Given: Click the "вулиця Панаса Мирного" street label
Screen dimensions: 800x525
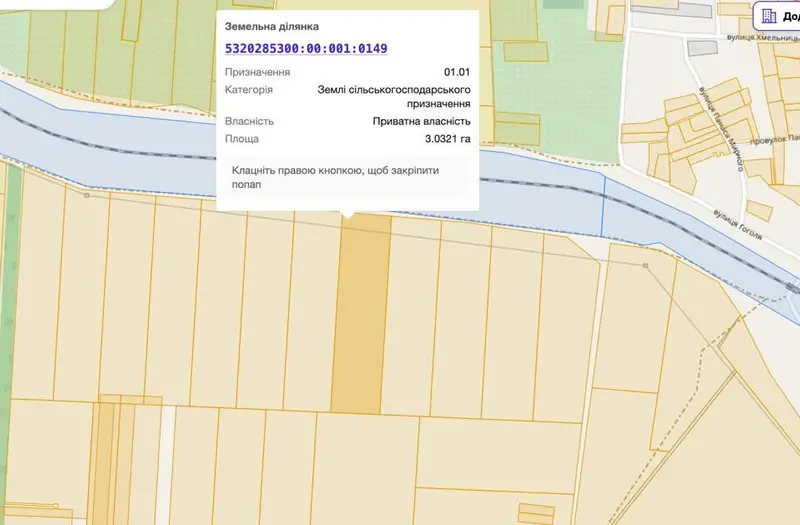Looking at the screenshot, I should (721, 129).
